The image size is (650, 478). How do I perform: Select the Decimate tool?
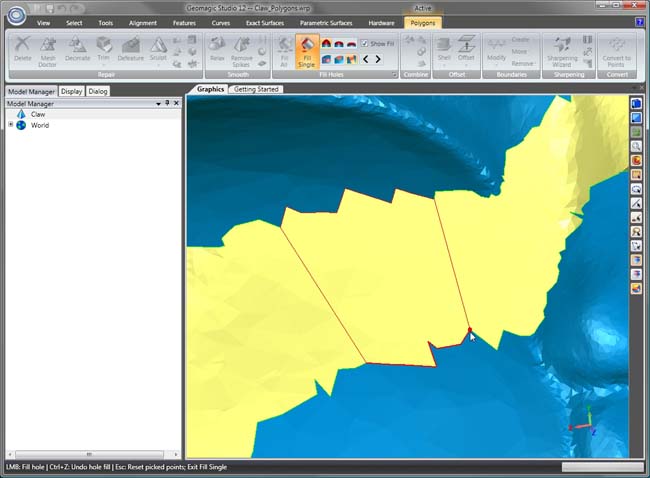77,49
